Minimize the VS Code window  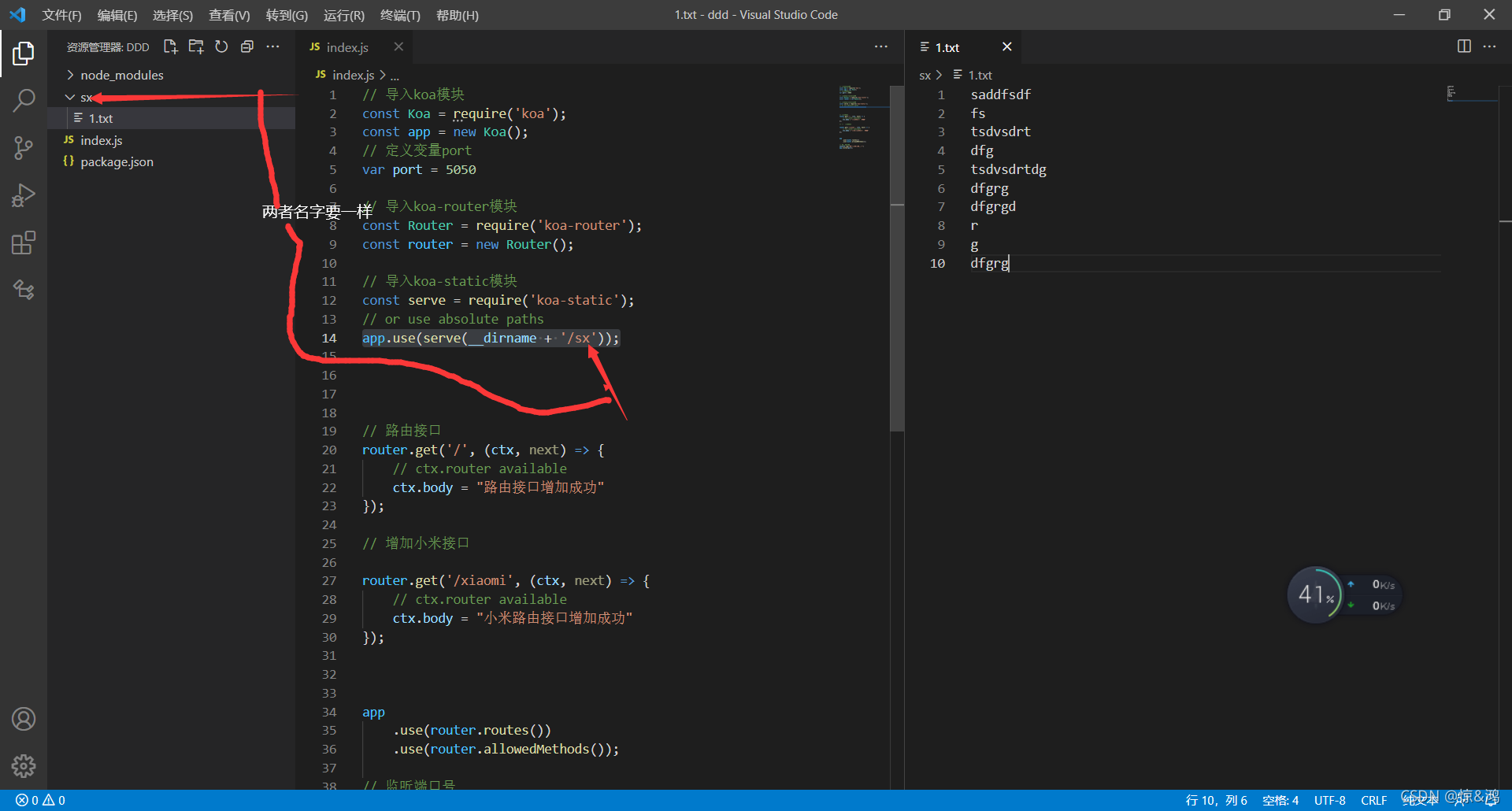point(1399,15)
